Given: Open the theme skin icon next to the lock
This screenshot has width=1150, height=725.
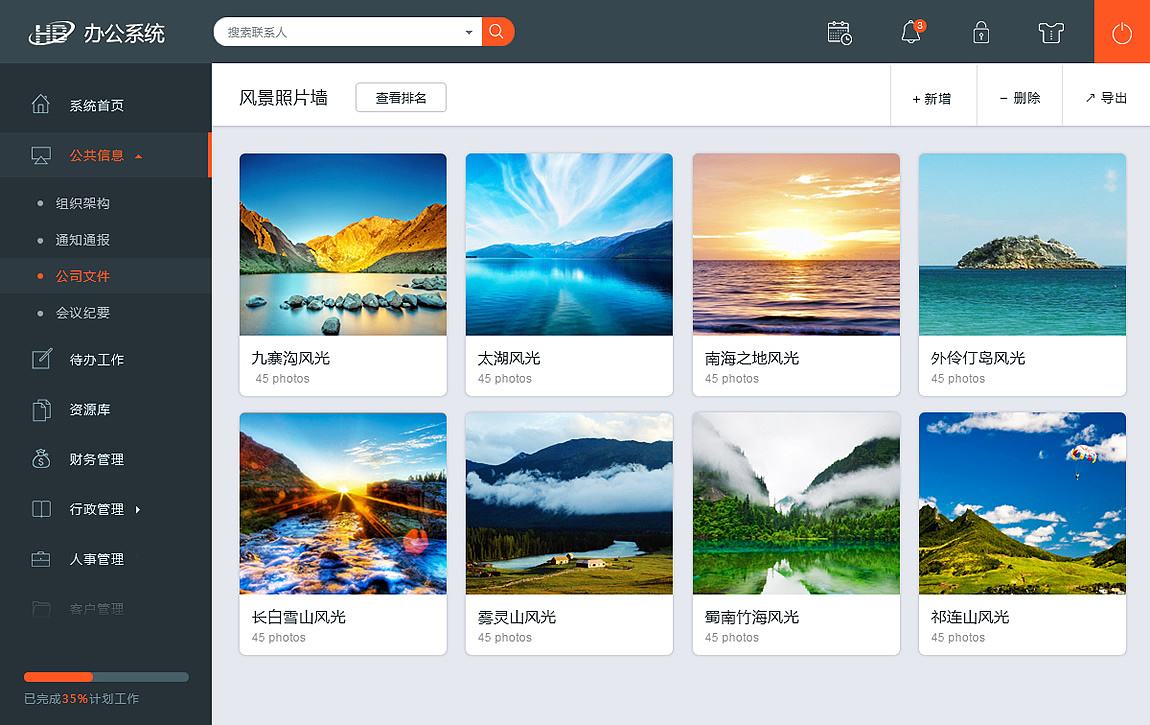Looking at the screenshot, I should (x=1050, y=33).
